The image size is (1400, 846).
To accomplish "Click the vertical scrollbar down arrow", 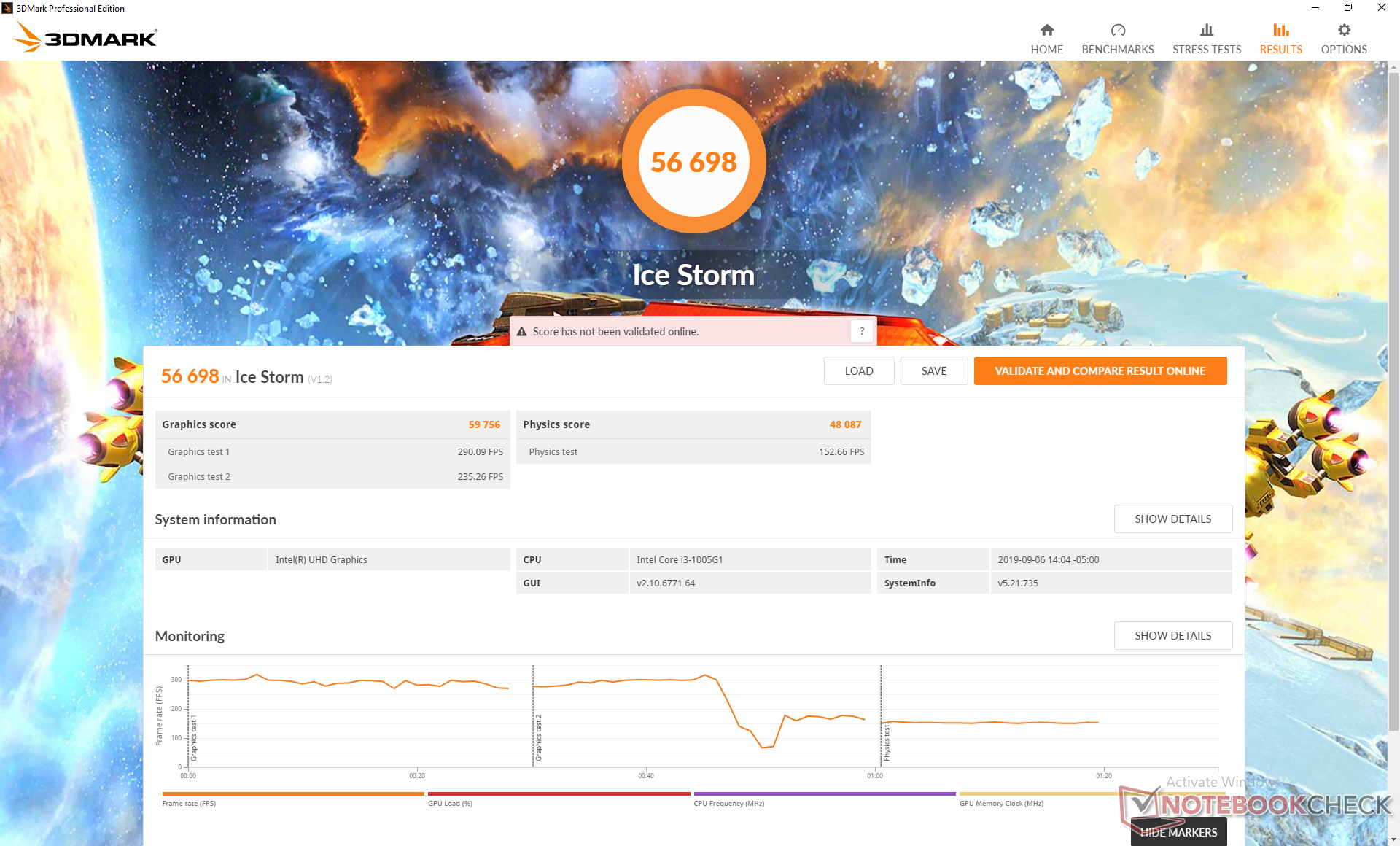I will click(1393, 839).
